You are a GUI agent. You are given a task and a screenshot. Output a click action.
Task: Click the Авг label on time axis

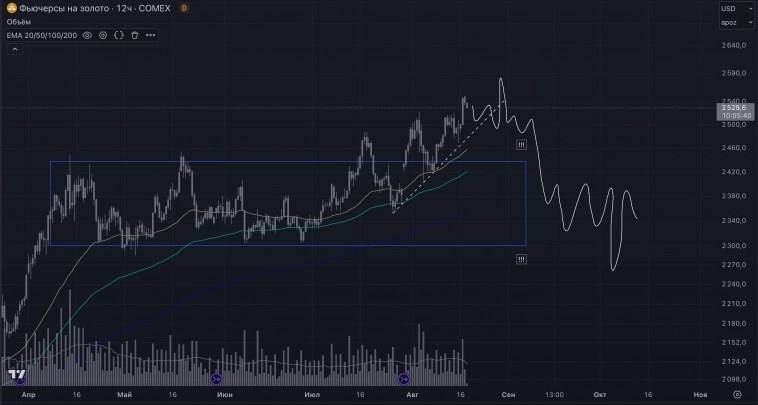(412, 395)
